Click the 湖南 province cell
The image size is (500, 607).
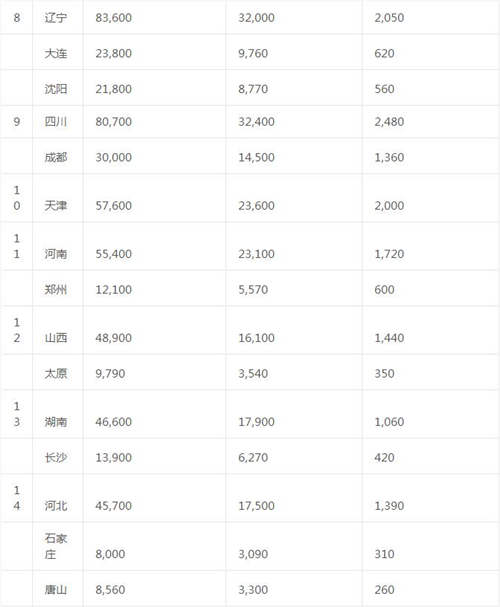point(56,422)
